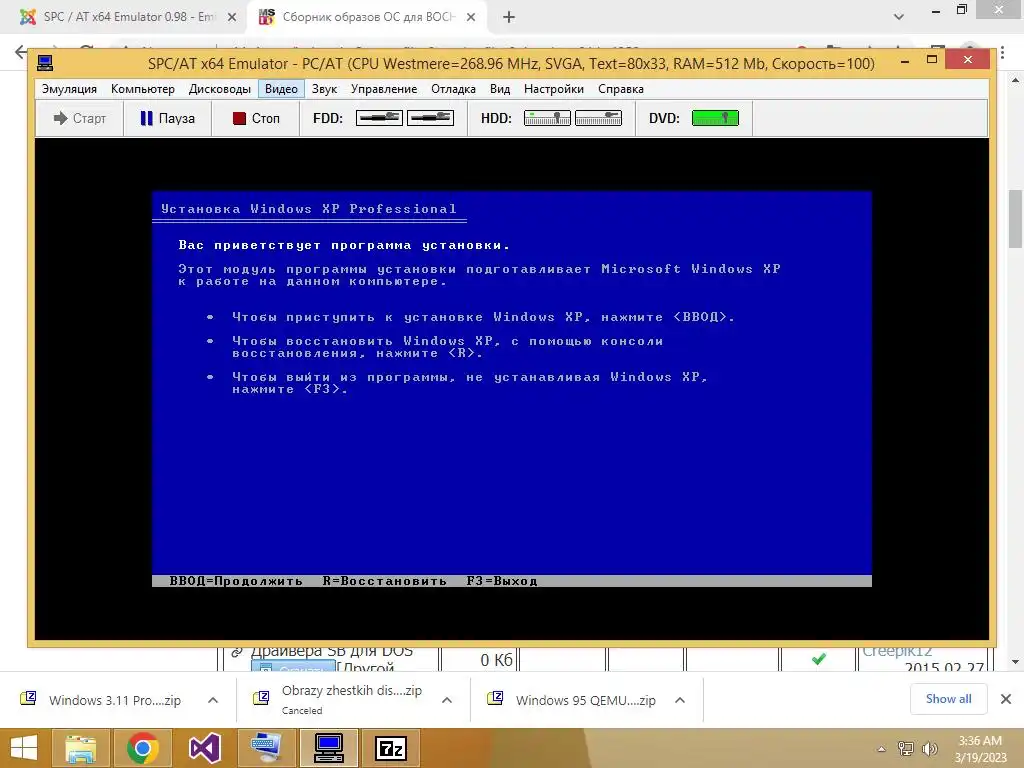1024x768 pixels.
Task: Click ВВОД=Продолжить in the setup status bar
Action: pos(236,581)
